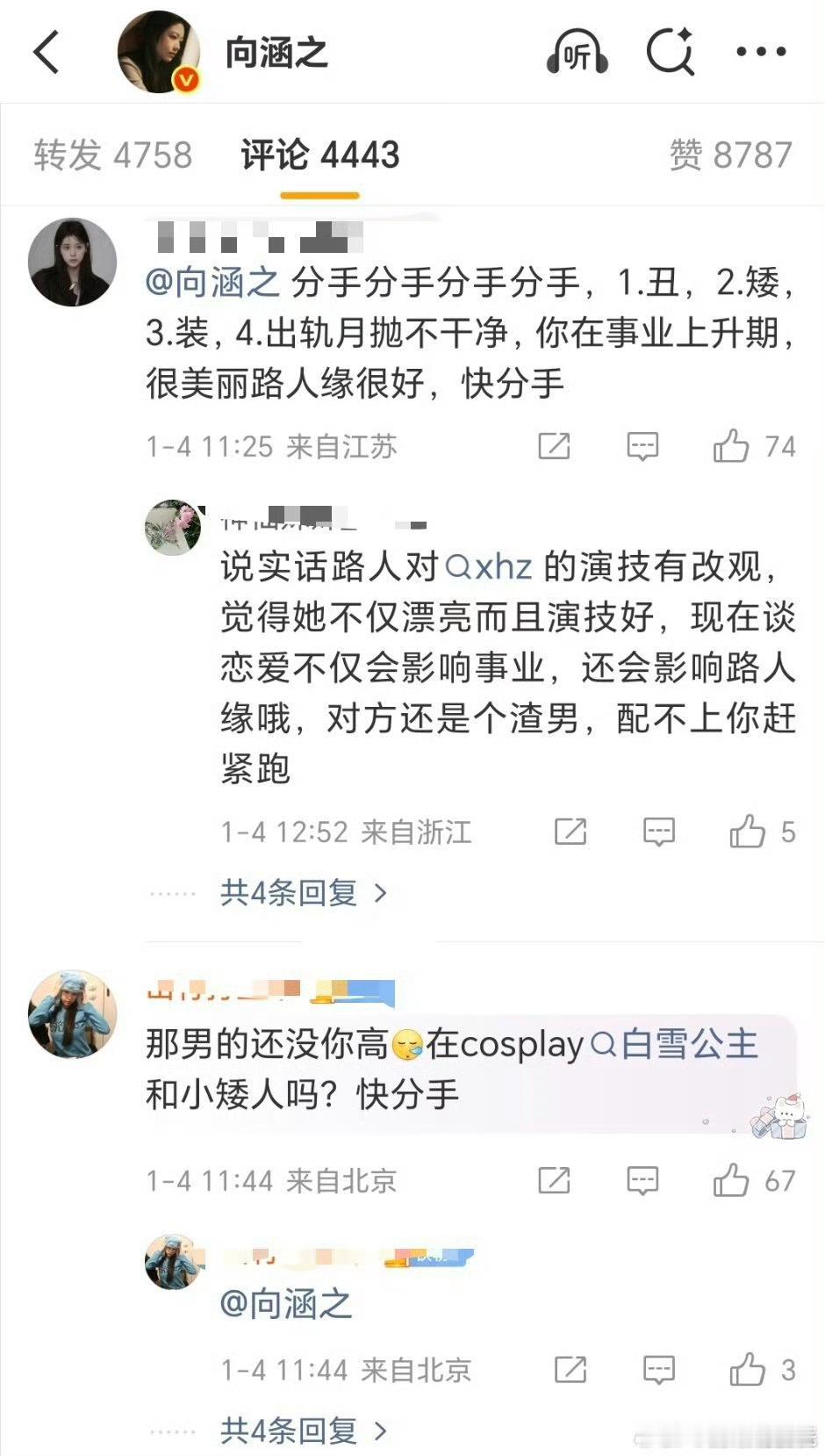Open the search icon in header
The image size is (825, 1456).
coord(671,53)
